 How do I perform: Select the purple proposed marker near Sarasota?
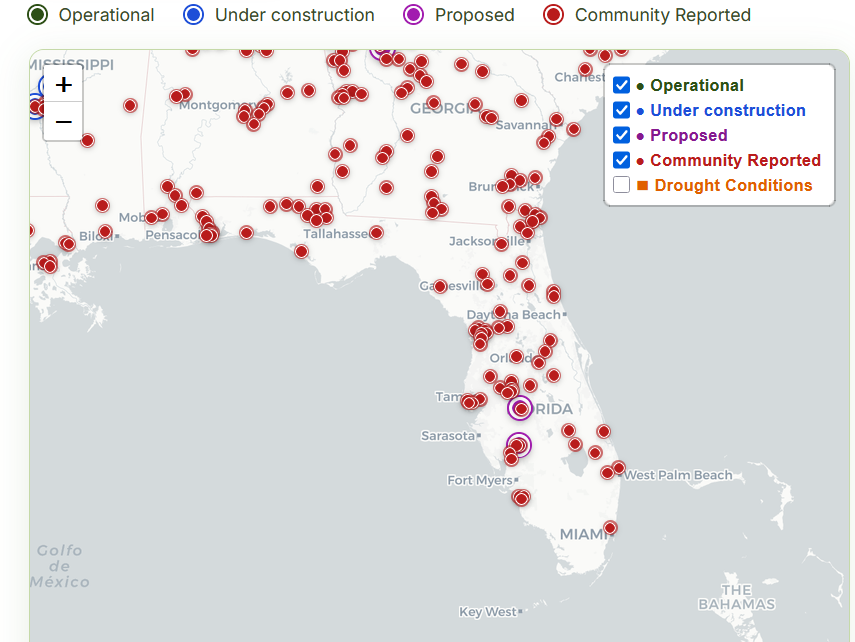coord(519,445)
